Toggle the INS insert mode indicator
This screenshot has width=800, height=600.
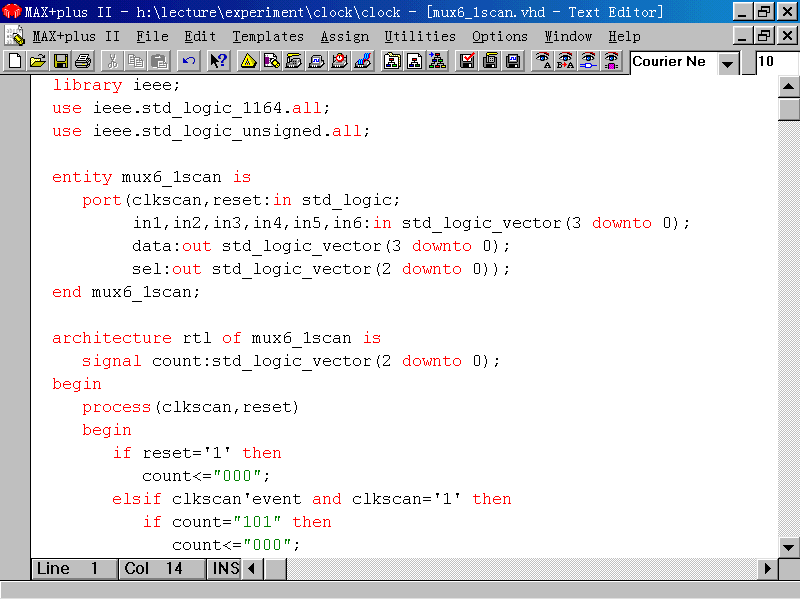[x=223, y=569]
